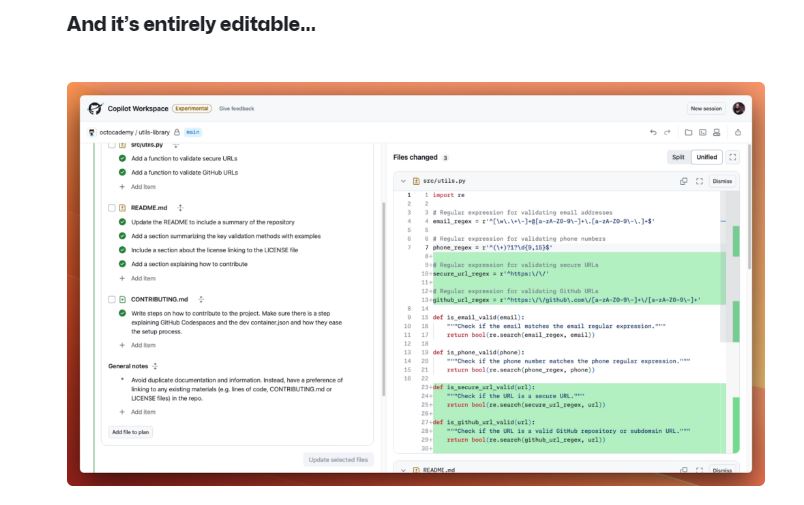Screen dimensions: 804x505
Task: Toggle the README.md file checkbox
Action: (112, 208)
